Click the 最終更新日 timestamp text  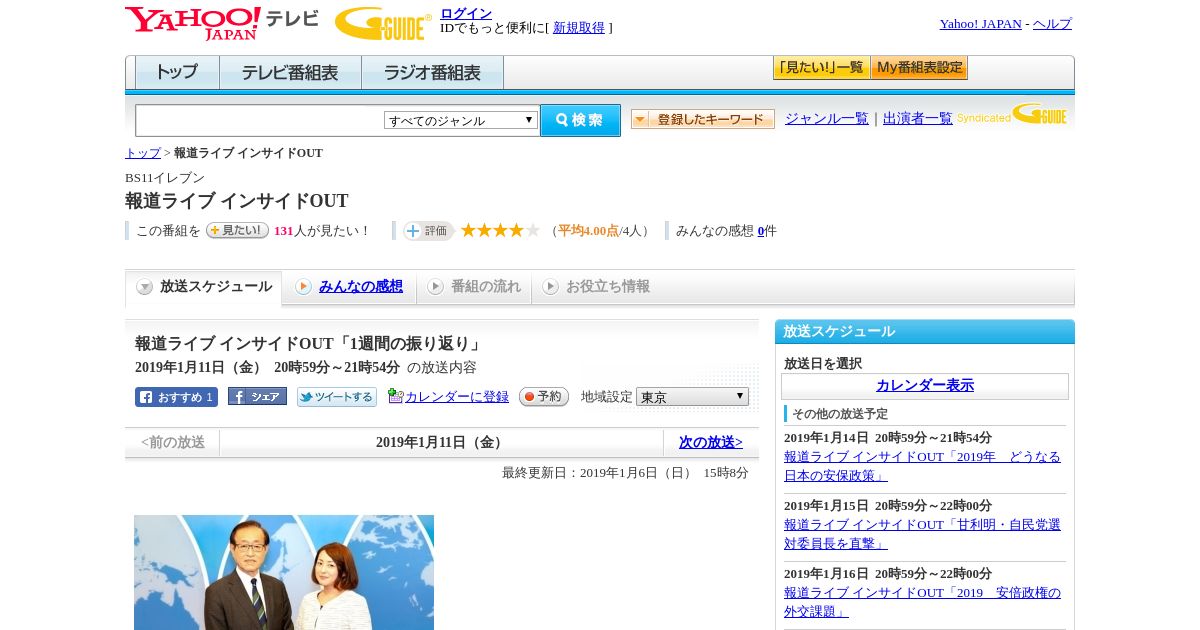[625, 473]
